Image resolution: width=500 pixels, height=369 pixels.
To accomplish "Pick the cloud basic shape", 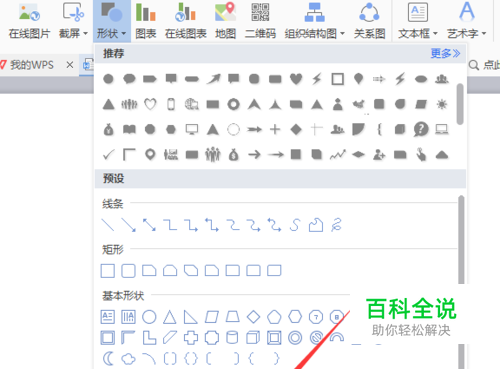I will [128, 359].
